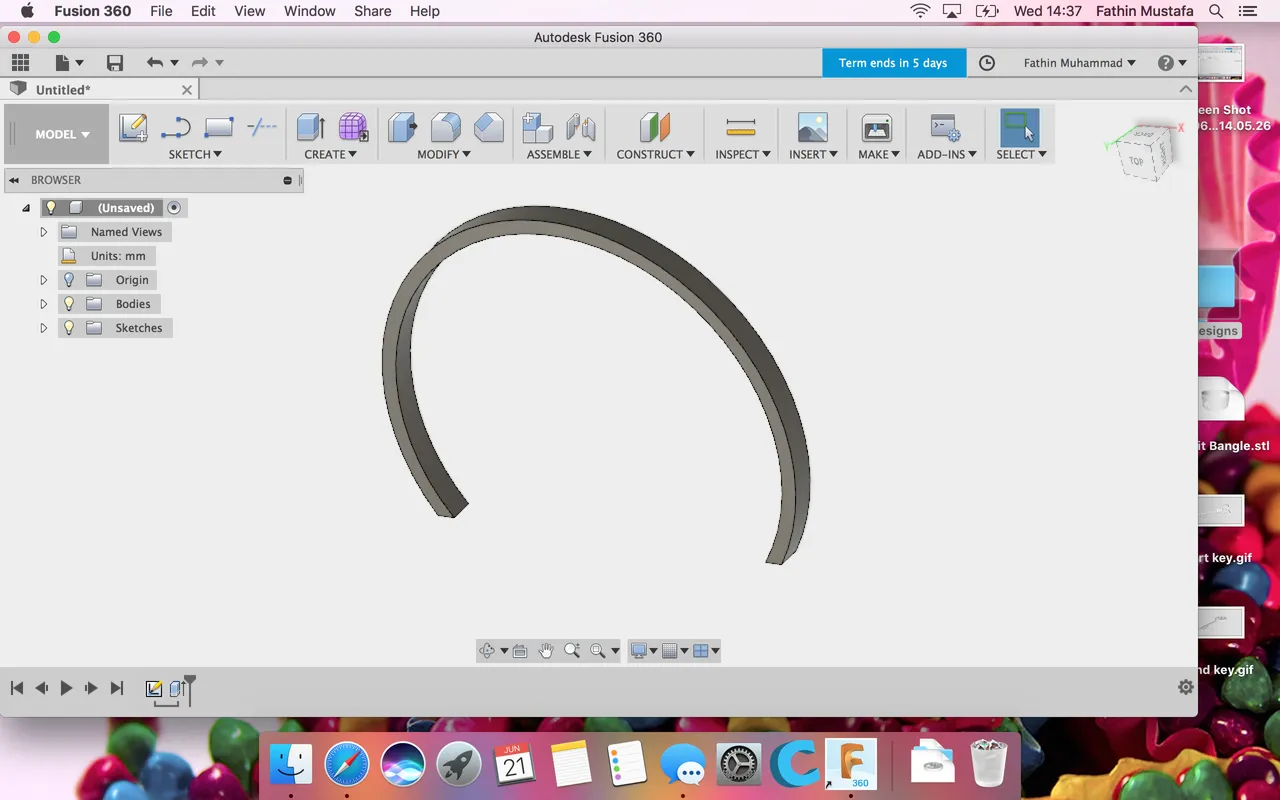Undo the last action
The image size is (1280, 800).
pyautogui.click(x=154, y=63)
